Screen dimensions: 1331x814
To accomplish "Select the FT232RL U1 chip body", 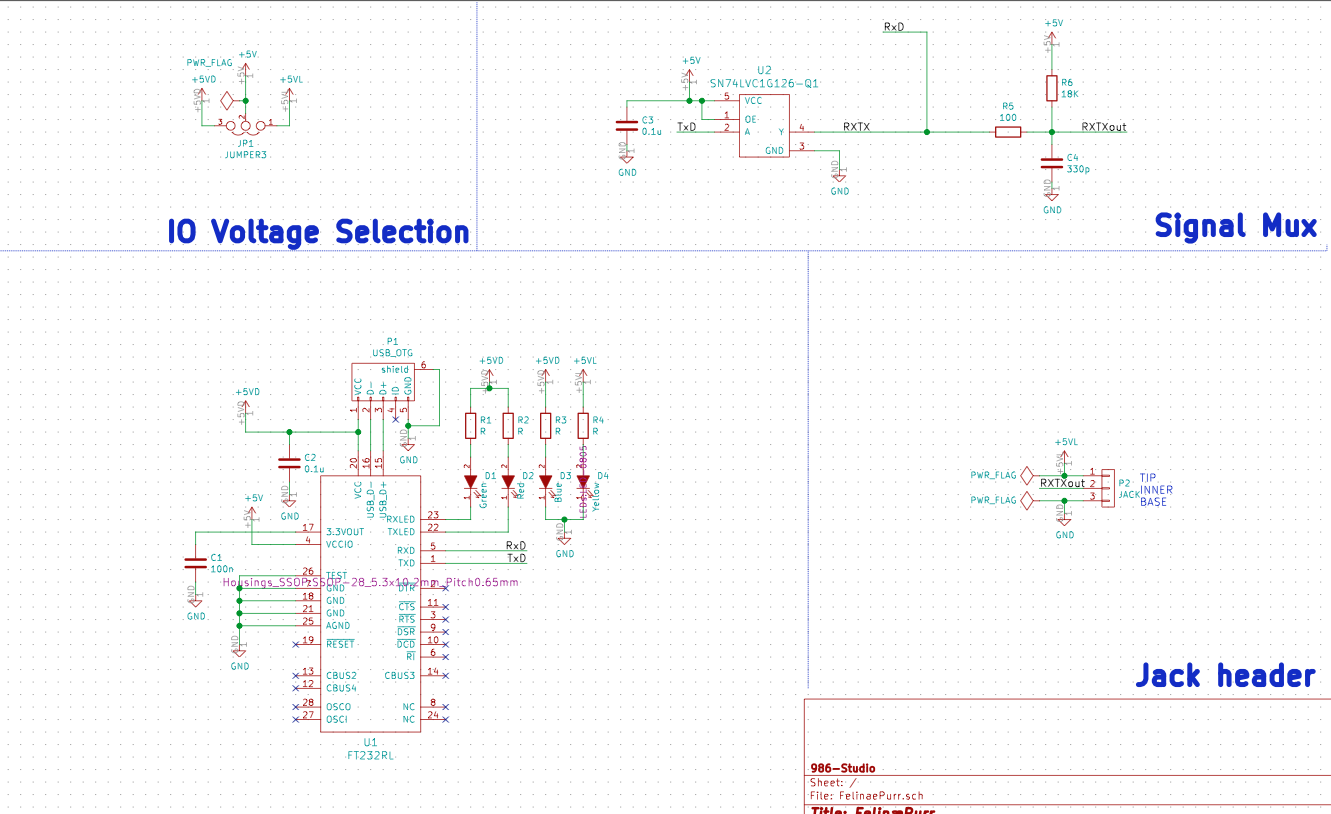I will 370,620.
